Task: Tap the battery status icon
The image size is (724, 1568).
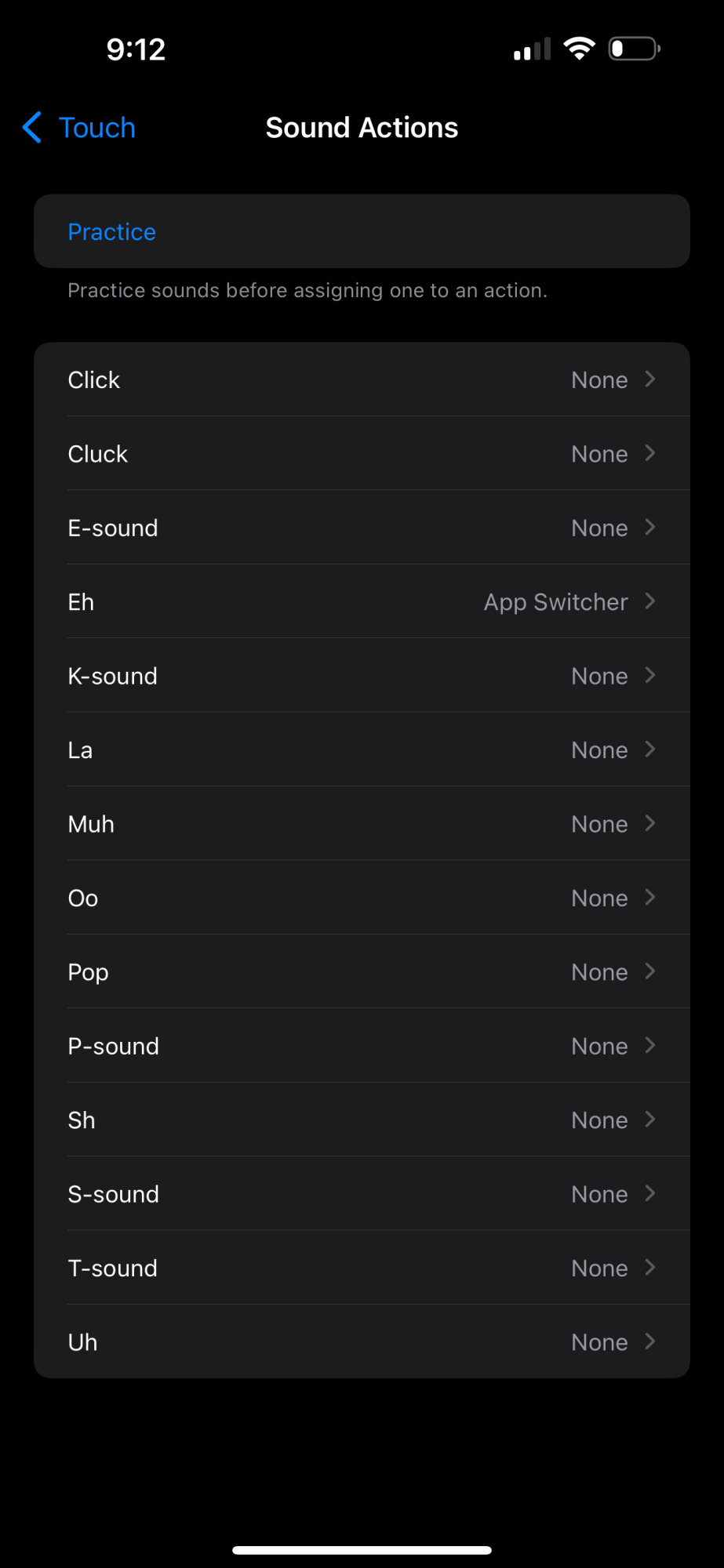Action: (634, 49)
